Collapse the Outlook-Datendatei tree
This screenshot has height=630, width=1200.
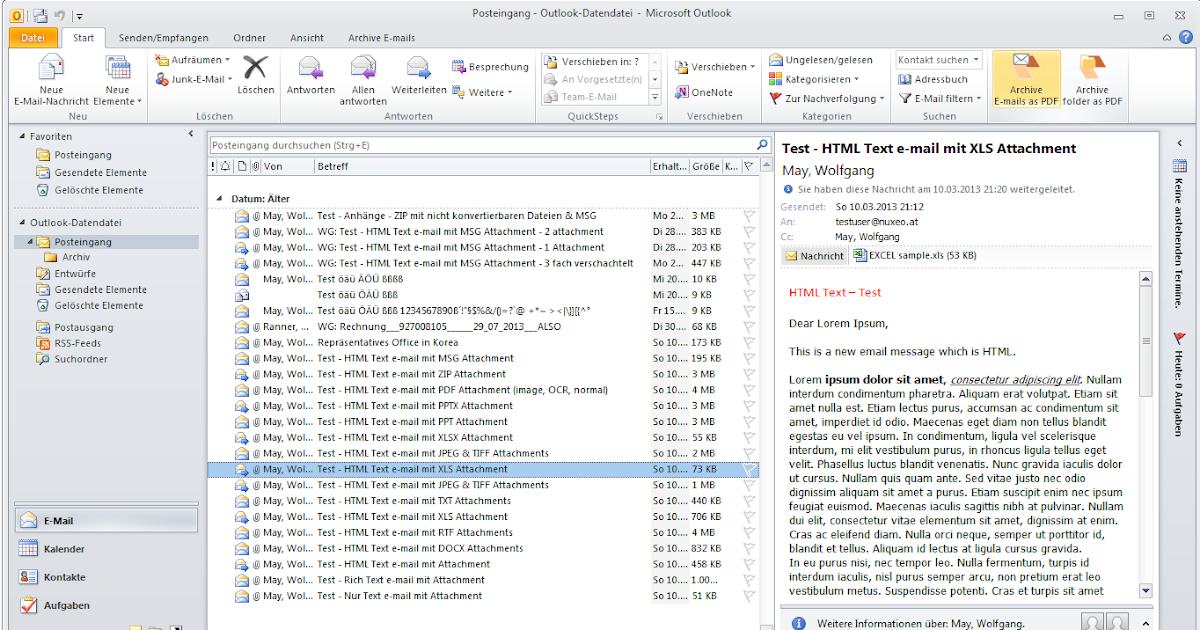[22, 222]
